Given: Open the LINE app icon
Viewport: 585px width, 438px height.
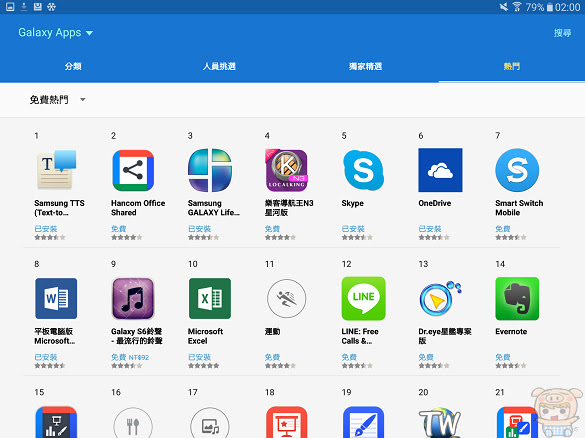Looking at the screenshot, I should point(363,298).
